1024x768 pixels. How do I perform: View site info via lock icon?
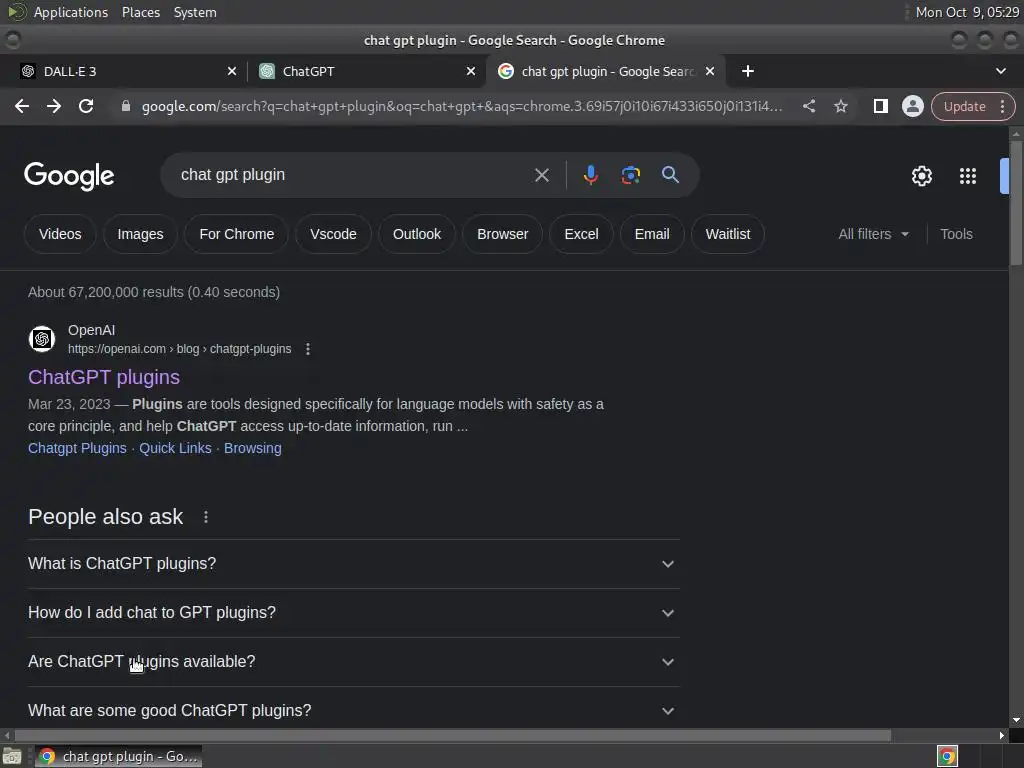click(126, 106)
